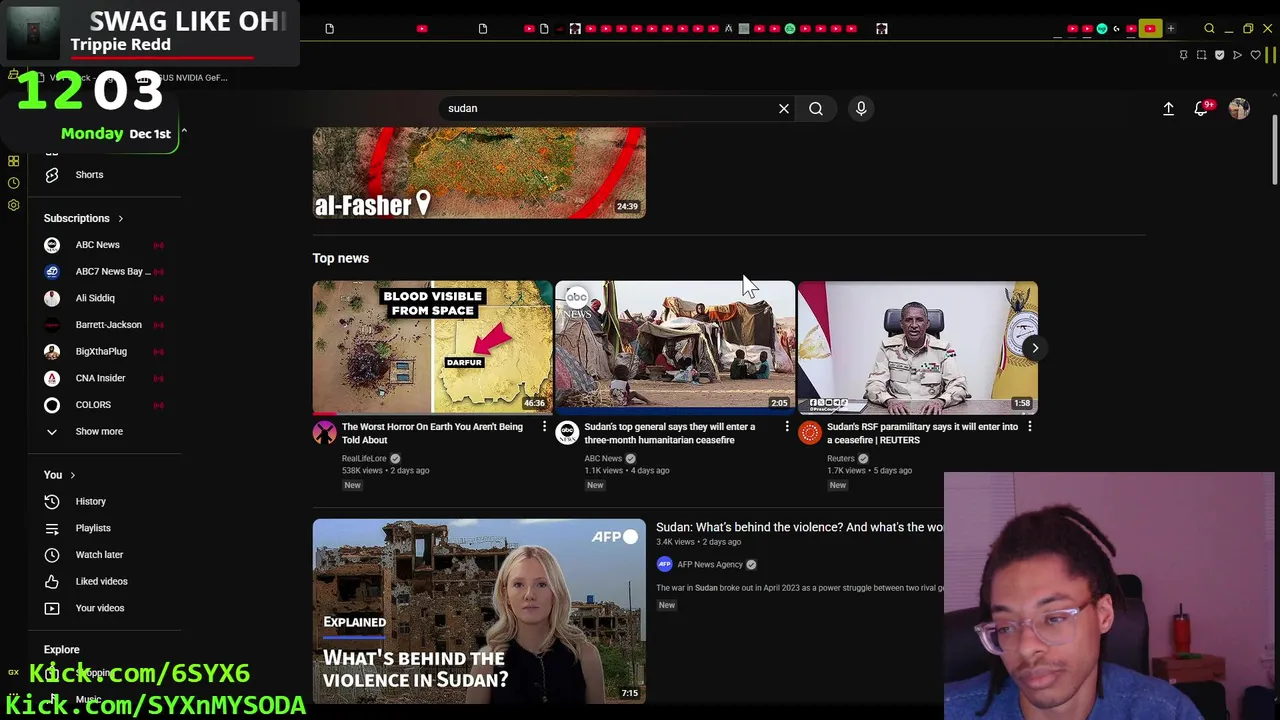Open the browser heart bookmark icon
This screenshot has width=1280, height=720.
coord(1256,55)
